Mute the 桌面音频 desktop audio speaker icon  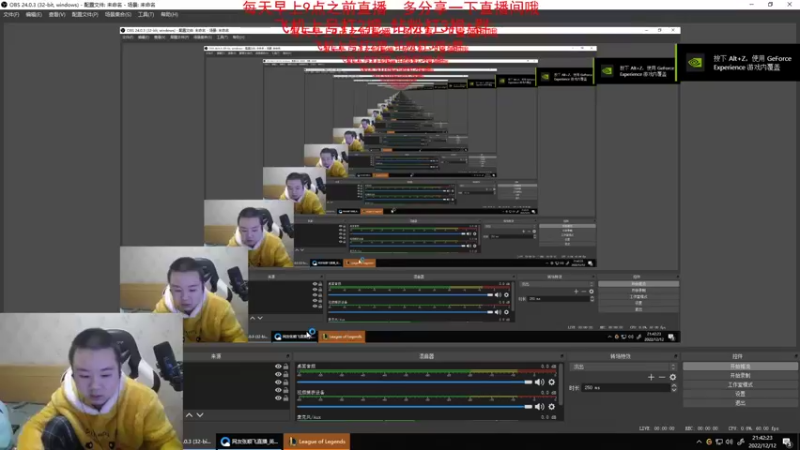point(539,382)
